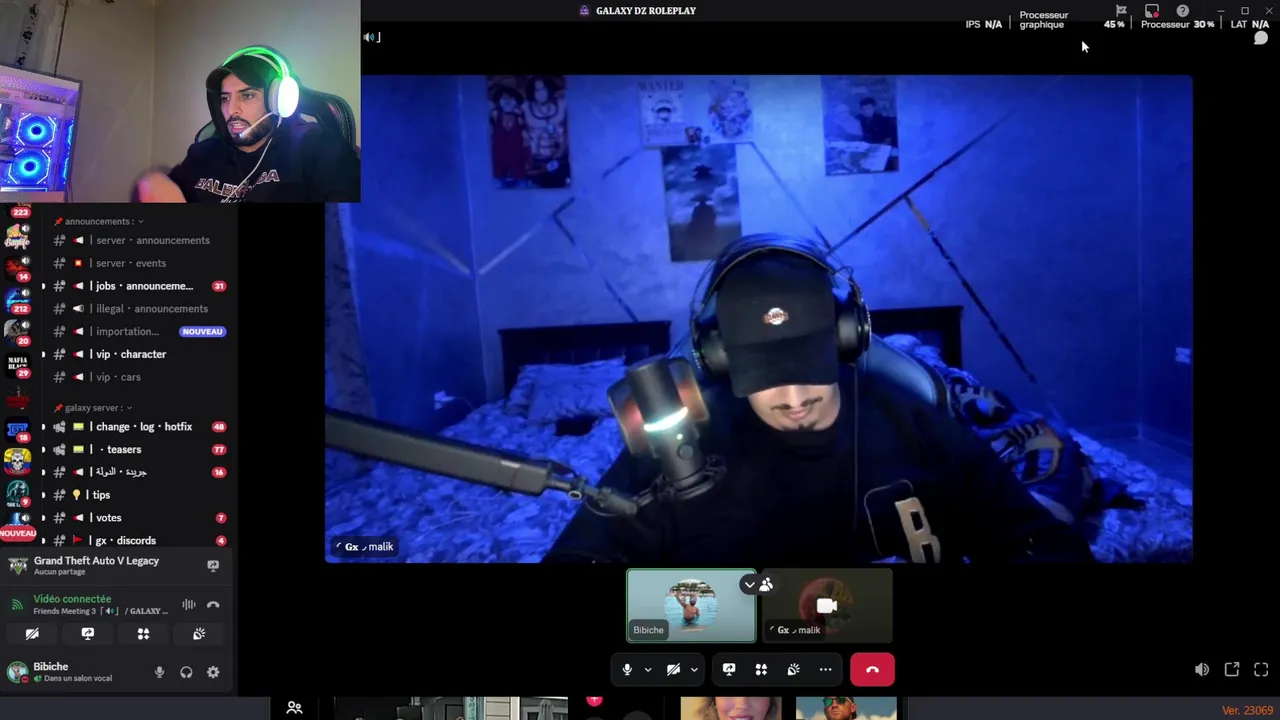Open Discord help question mark icon
This screenshot has width=1280, height=720.
pyautogui.click(x=1182, y=11)
